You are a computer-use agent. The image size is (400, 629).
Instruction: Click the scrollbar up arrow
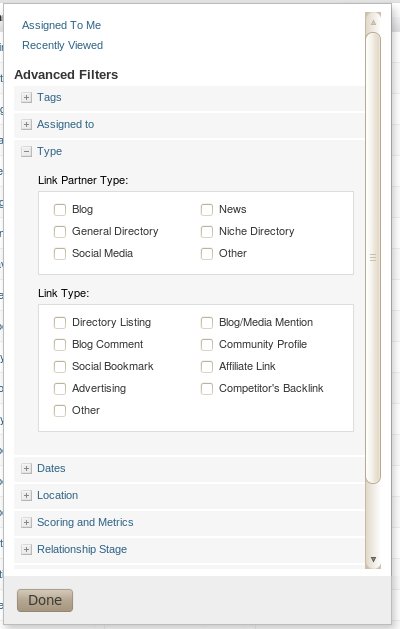[x=373, y=22]
